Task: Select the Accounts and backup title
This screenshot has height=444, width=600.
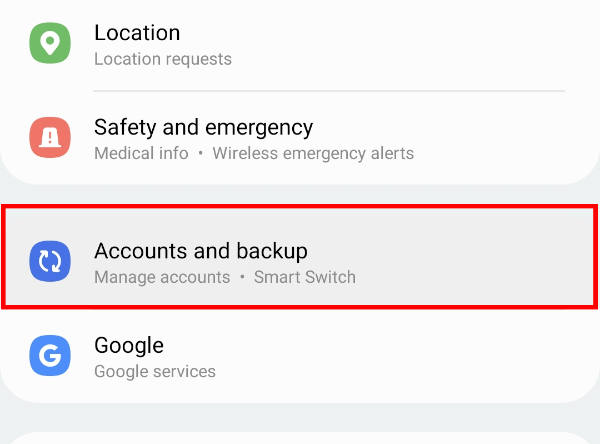Action: coord(200,250)
